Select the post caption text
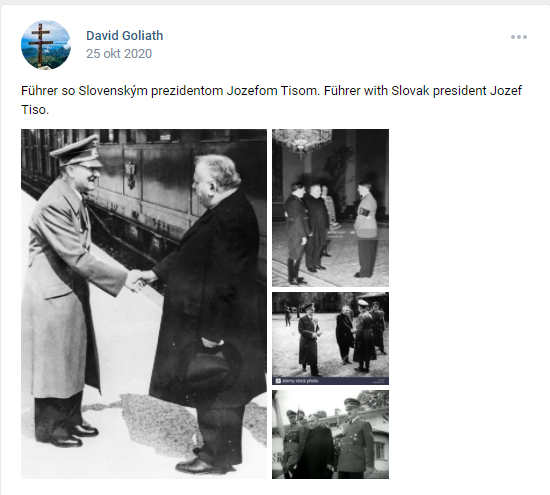The width and height of the screenshot is (550, 495). coord(271,100)
